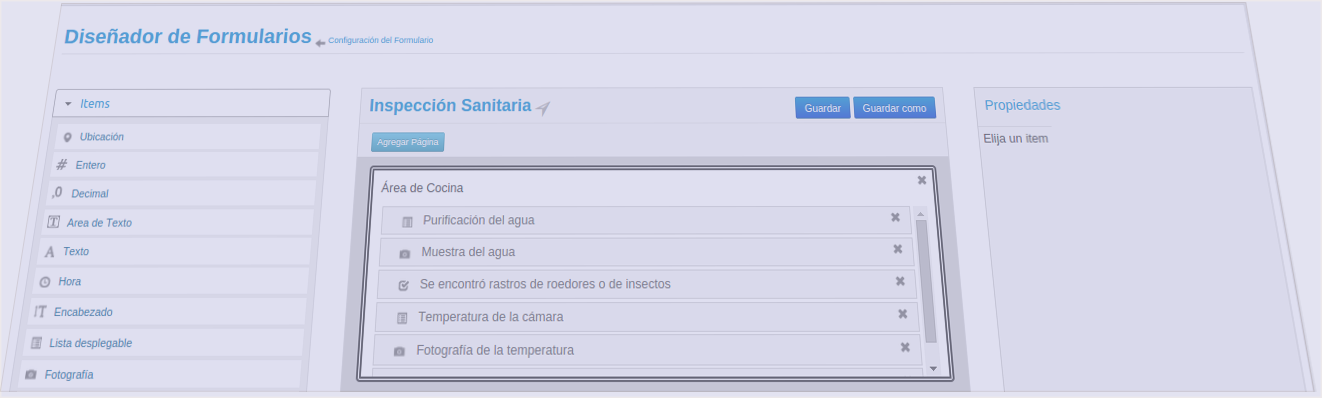1322x398 pixels.
Task: Select the Hora item label
Action: click(x=70, y=282)
